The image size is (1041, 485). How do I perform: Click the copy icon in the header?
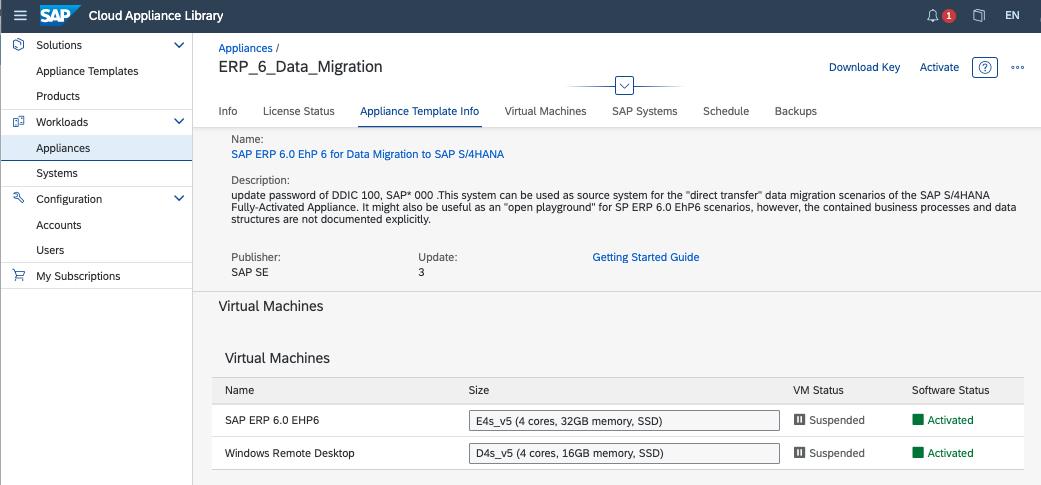coord(979,16)
